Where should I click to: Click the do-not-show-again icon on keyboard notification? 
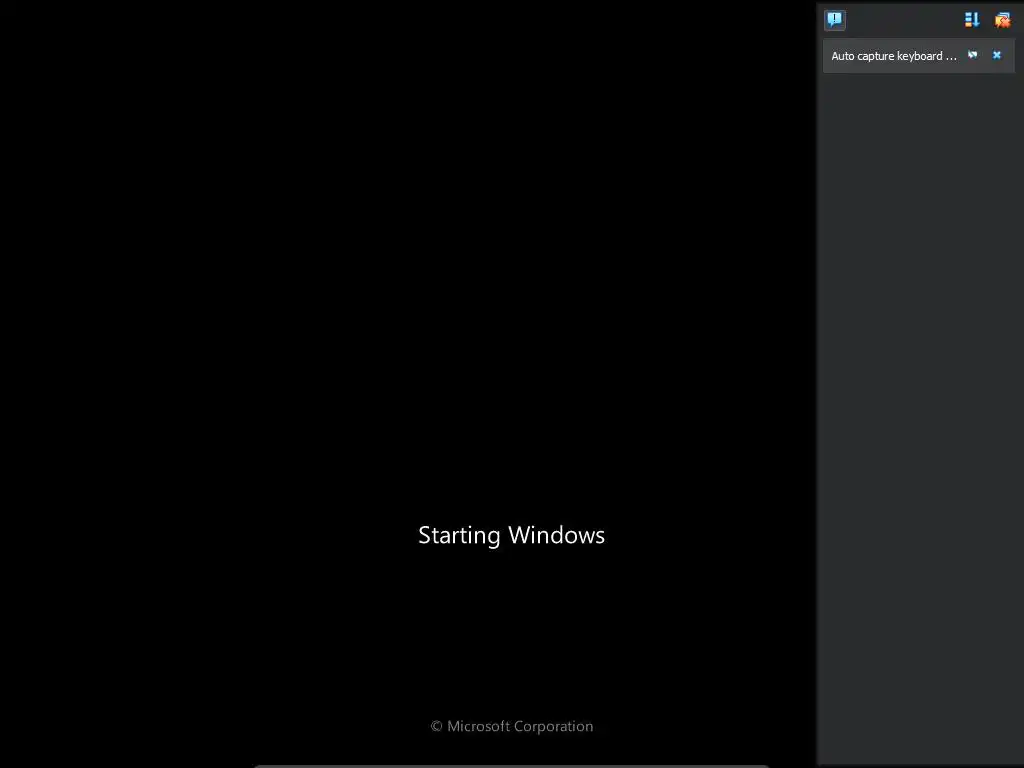point(972,55)
